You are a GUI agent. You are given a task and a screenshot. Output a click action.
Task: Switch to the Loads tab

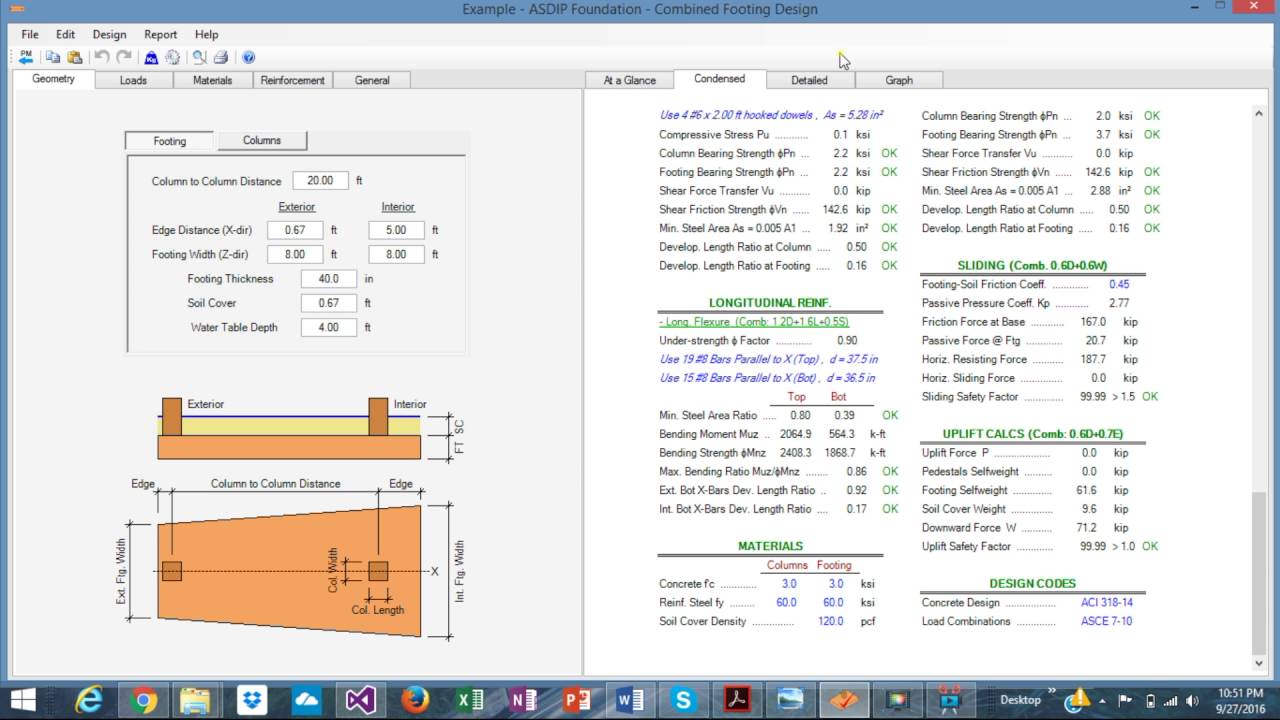[133, 80]
